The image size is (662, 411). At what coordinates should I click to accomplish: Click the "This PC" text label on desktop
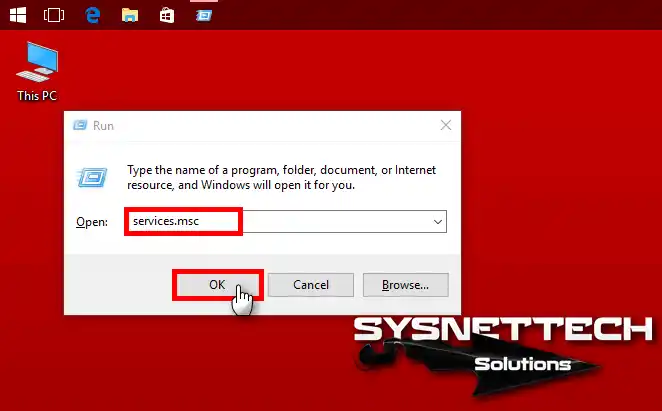coord(37,96)
